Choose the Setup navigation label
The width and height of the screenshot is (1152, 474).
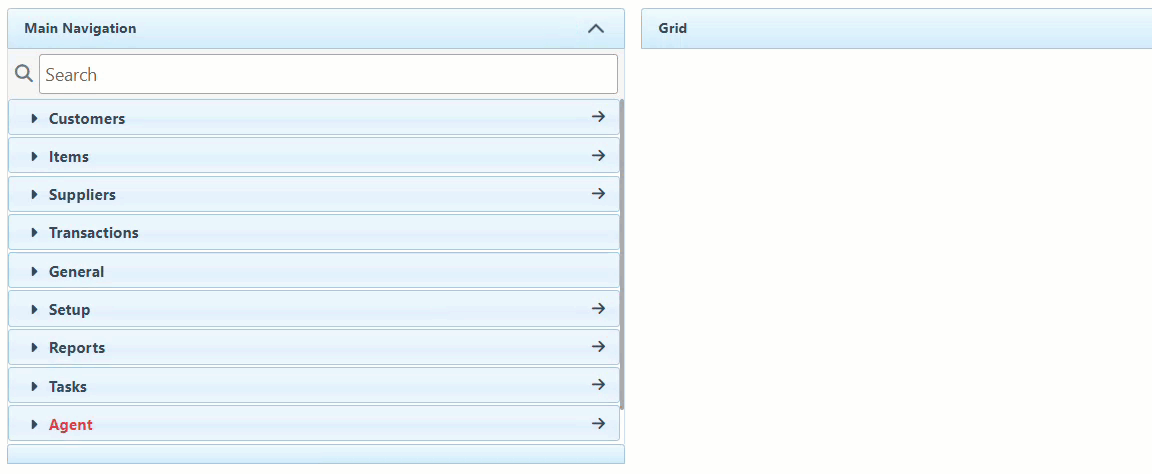point(69,310)
